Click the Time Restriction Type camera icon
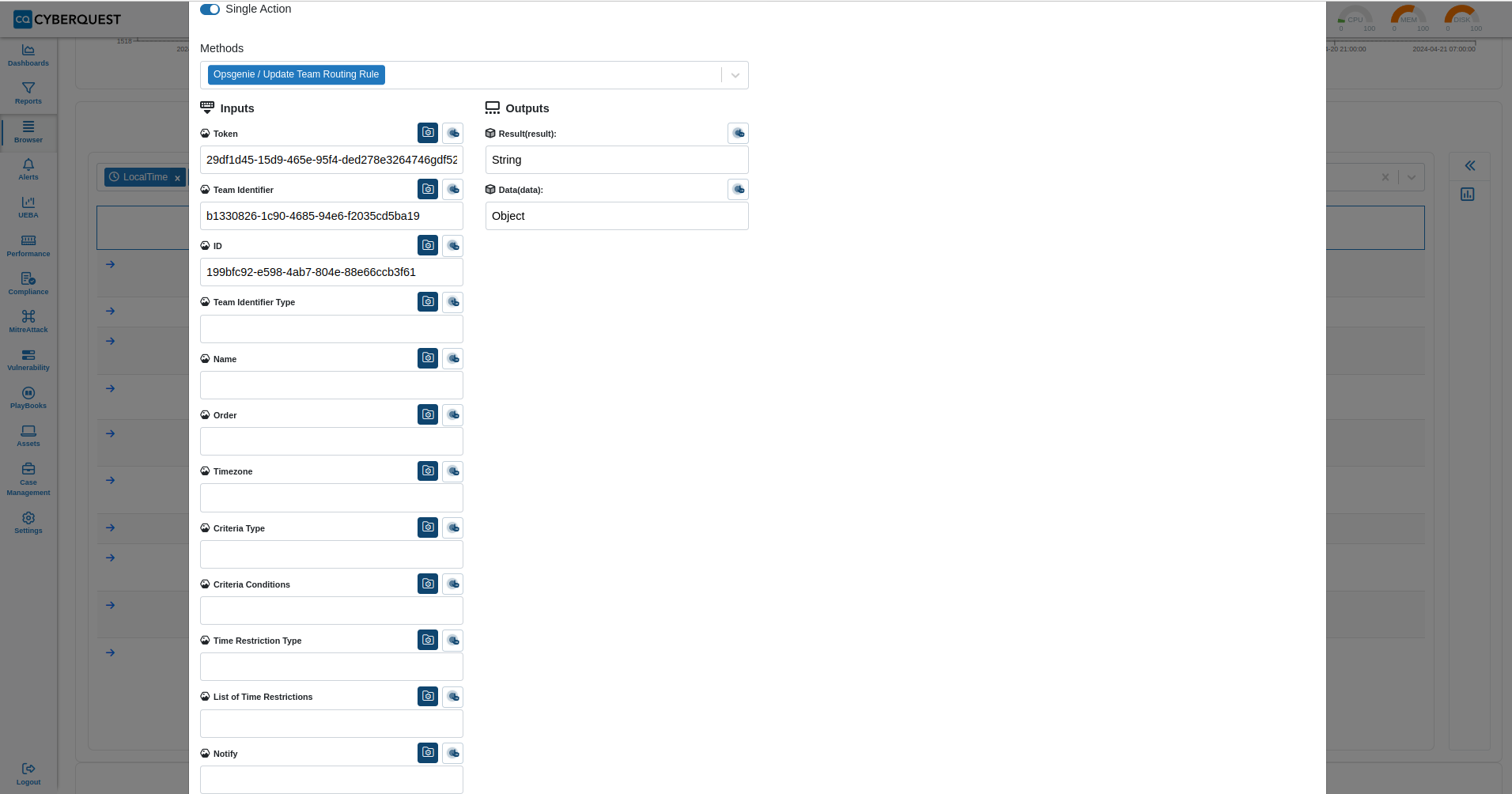The width and height of the screenshot is (1512, 794). [x=428, y=640]
